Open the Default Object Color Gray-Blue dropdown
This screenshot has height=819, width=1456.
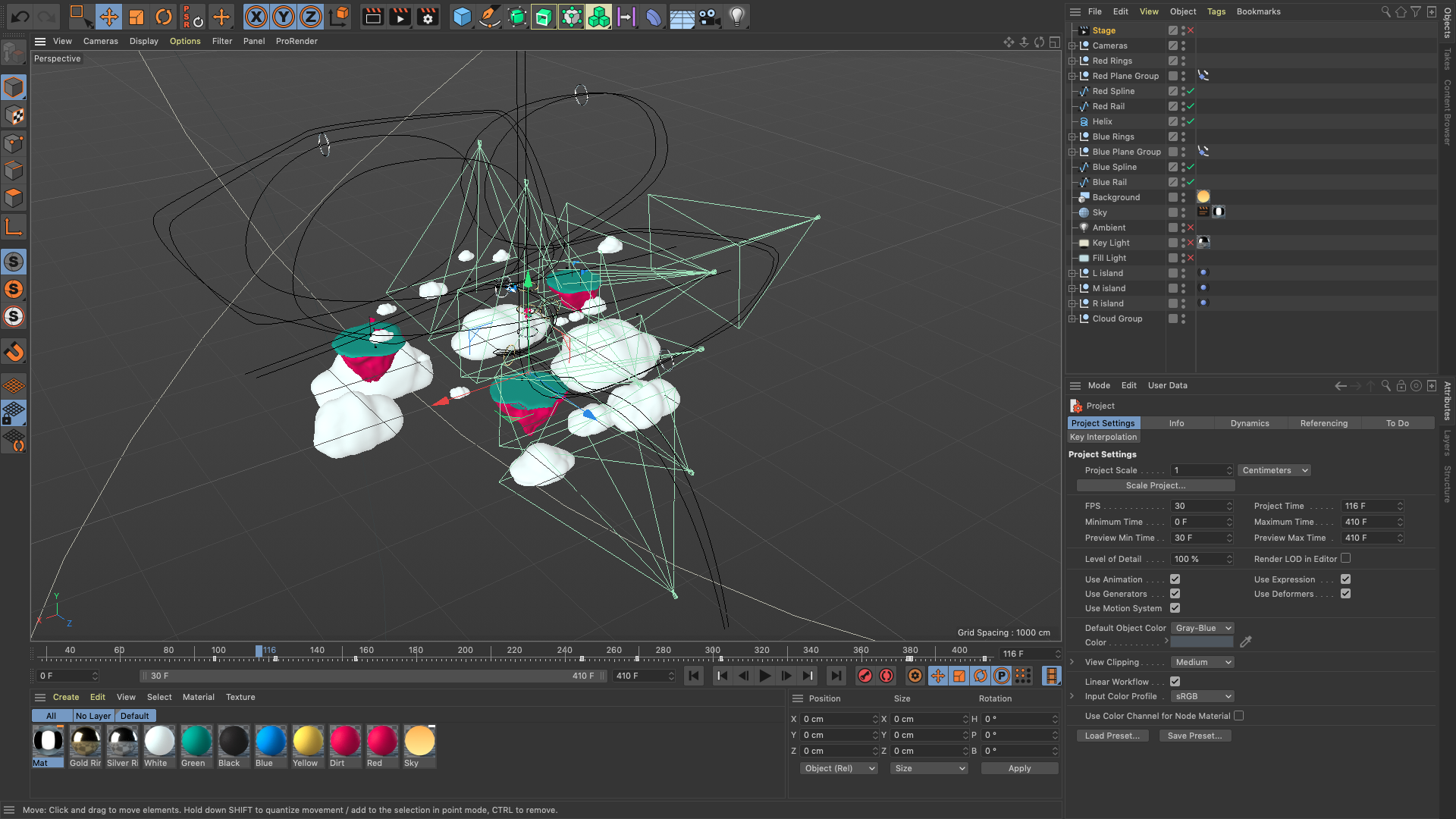coord(1203,628)
